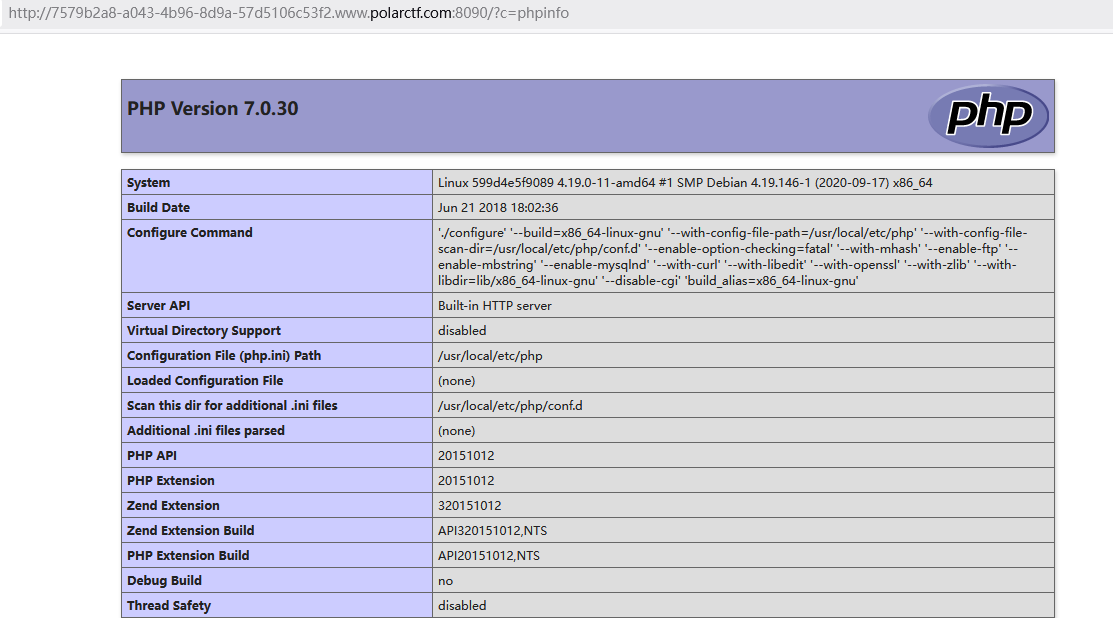1113x618 pixels.
Task: Select the disabled value for Virtual Directory Support
Action: pyautogui.click(x=462, y=331)
